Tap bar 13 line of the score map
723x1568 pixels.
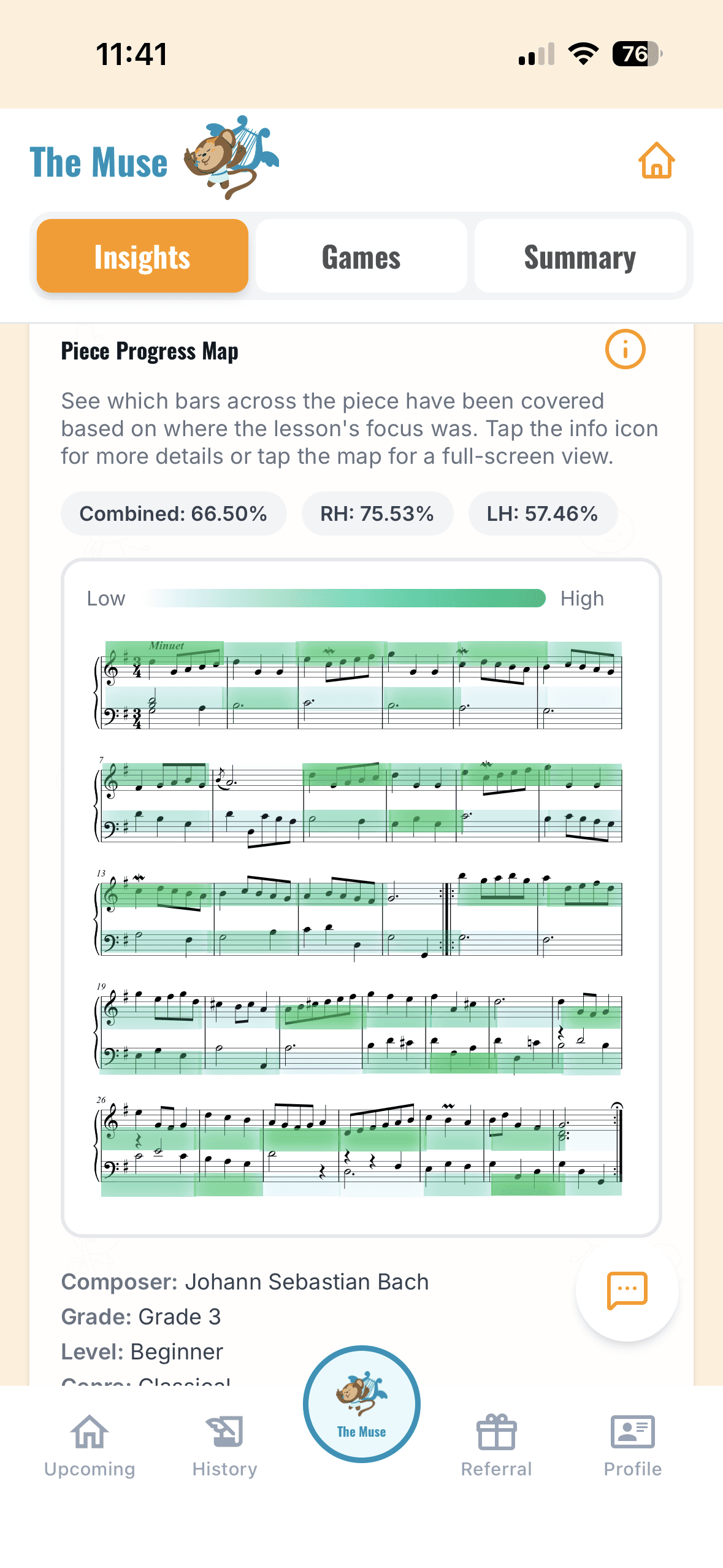[x=360, y=914]
